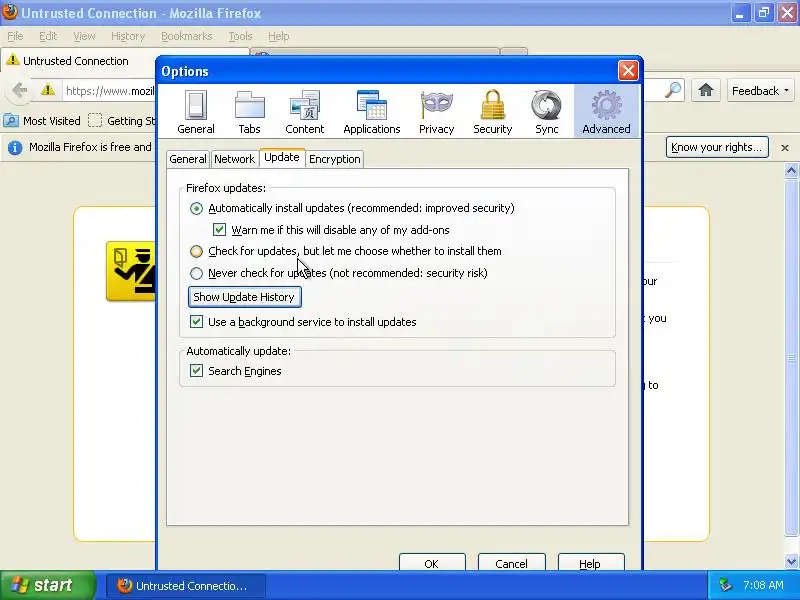Click the Help button in Options dialog
Image resolution: width=800 pixels, height=600 pixels.
[590, 562]
